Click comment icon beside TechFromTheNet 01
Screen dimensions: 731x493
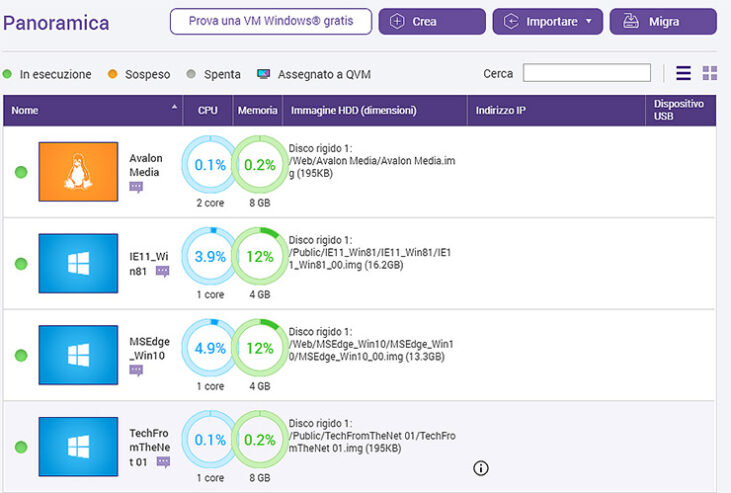(163, 462)
